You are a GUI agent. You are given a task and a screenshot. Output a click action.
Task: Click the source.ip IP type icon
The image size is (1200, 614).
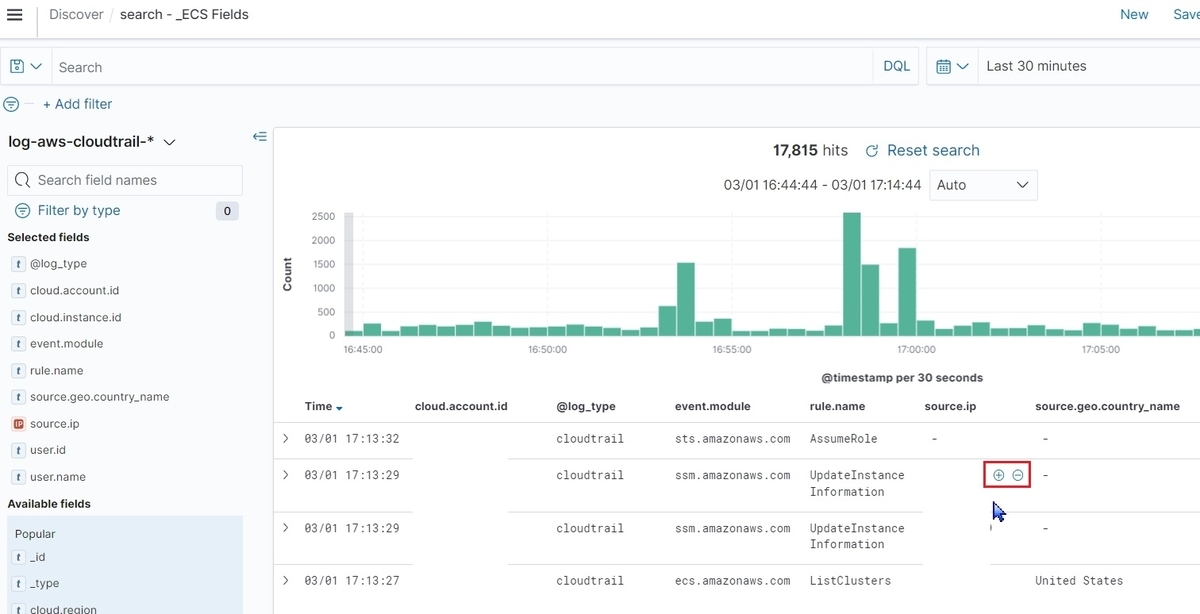click(18, 424)
